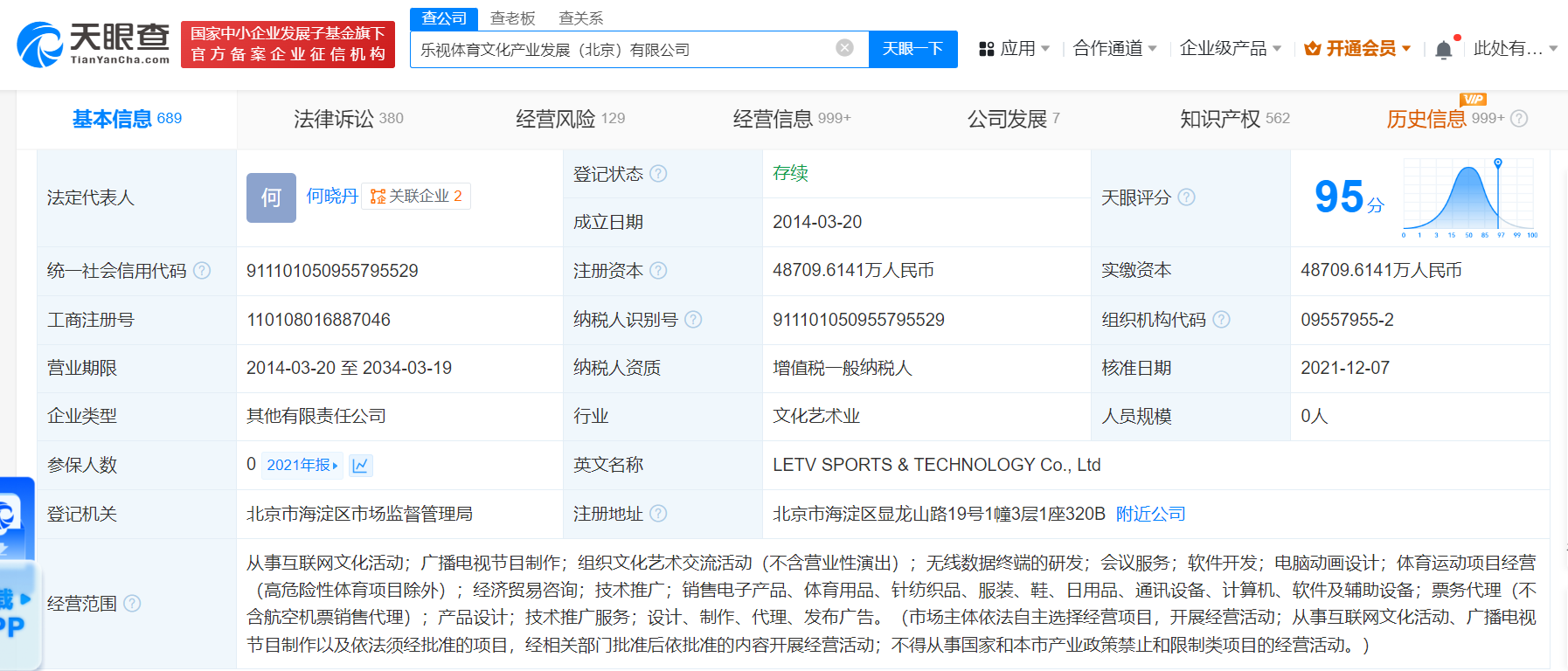Click the Tianyancha logo
The height and width of the screenshot is (671, 1568).
94,45
